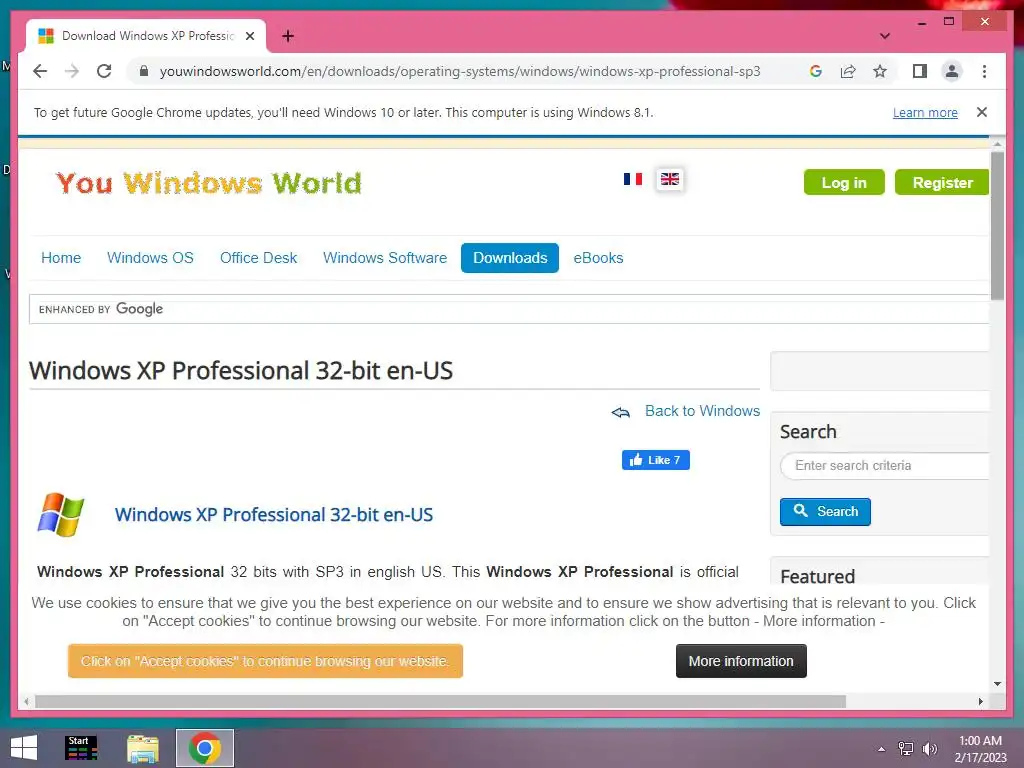The width and height of the screenshot is (1024, 768).
Task: Expand the tab search chevron
Action: [x=885, y=36]
